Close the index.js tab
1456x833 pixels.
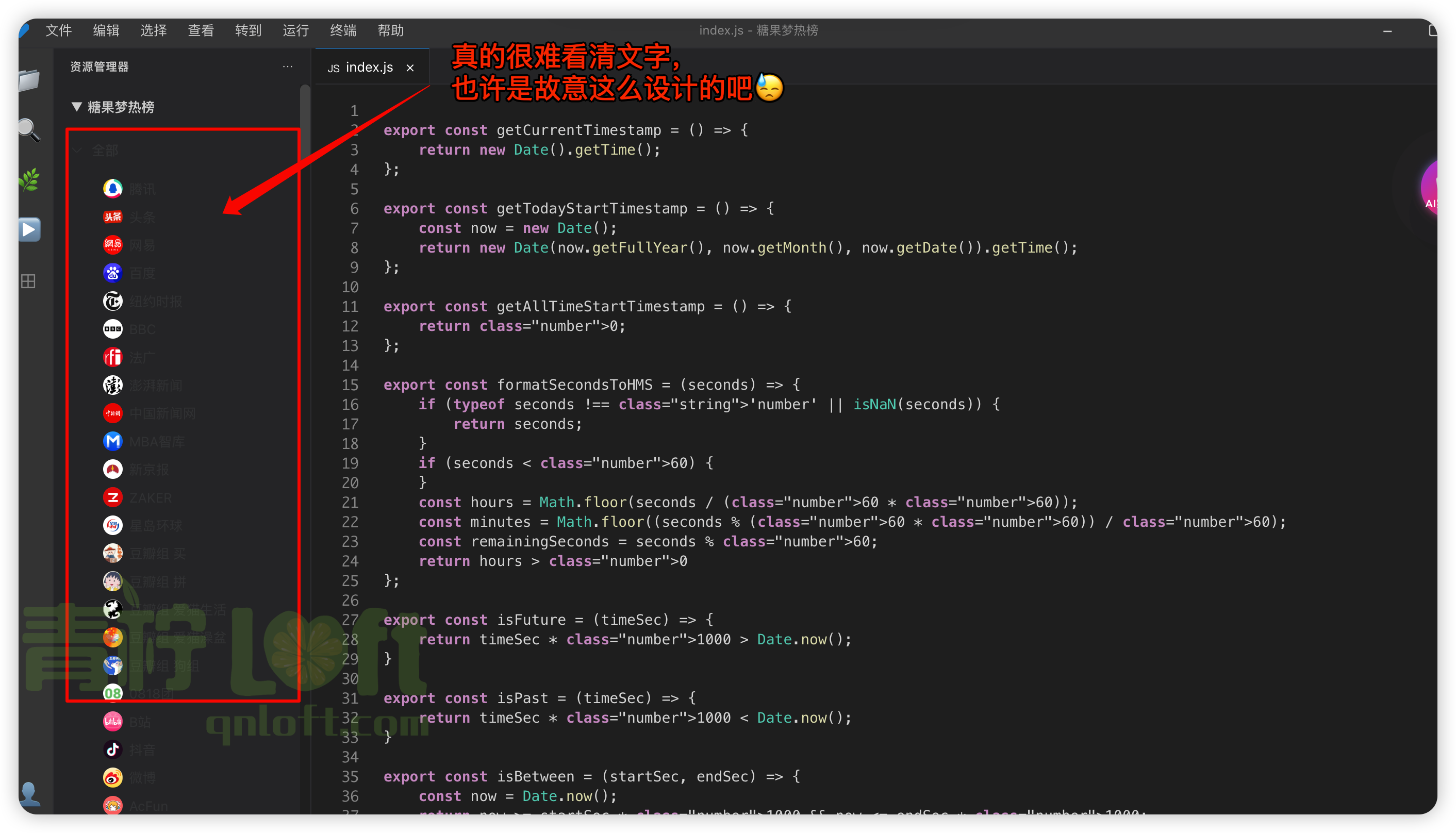(x=410, y=68)
